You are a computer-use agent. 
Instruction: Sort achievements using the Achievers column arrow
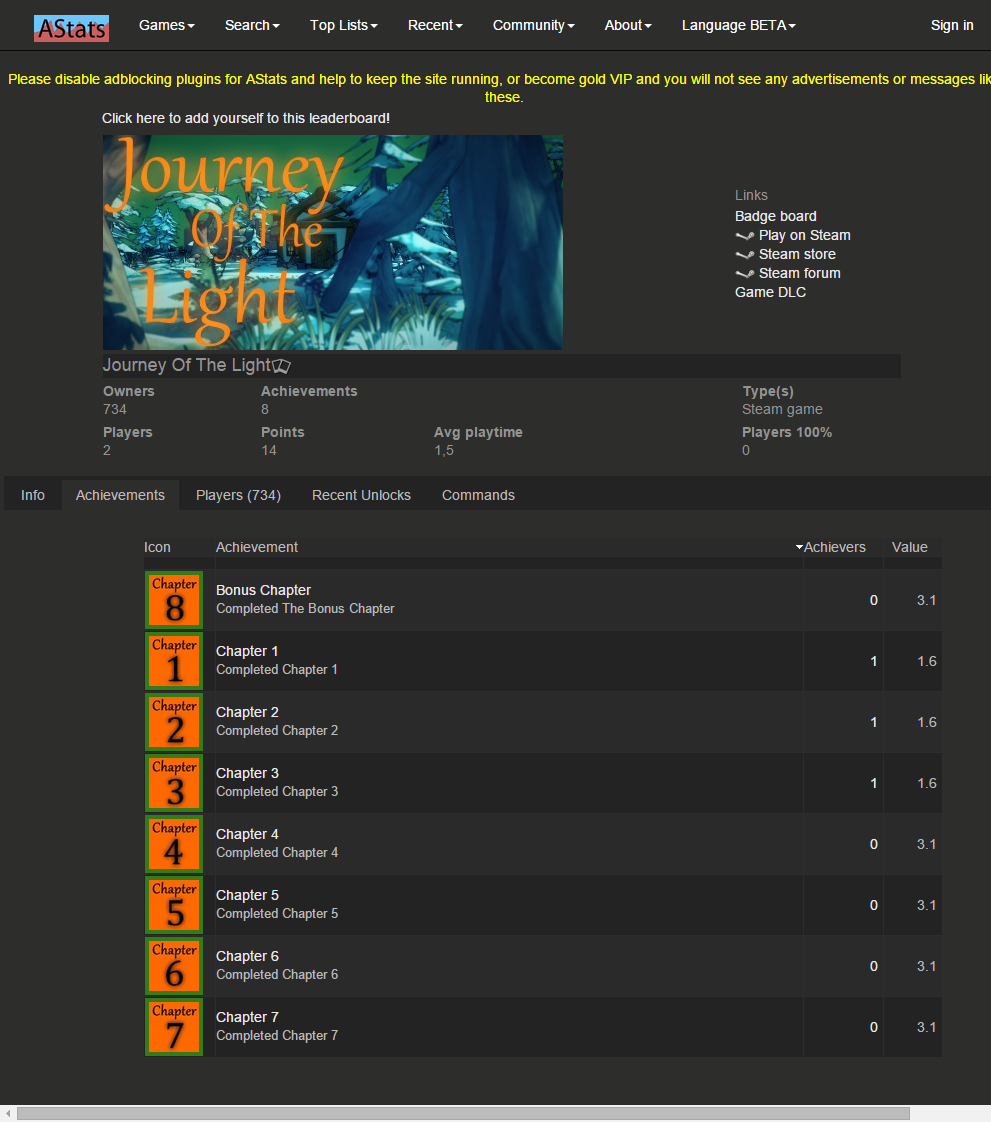pyautogui.click(x=799, y=547)
